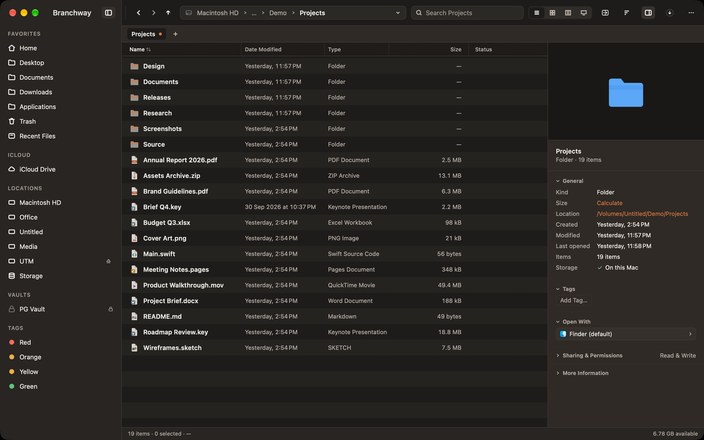Select Assets Archive.zip file
This screenshot has height=440, width=704.
pos(334,176)
